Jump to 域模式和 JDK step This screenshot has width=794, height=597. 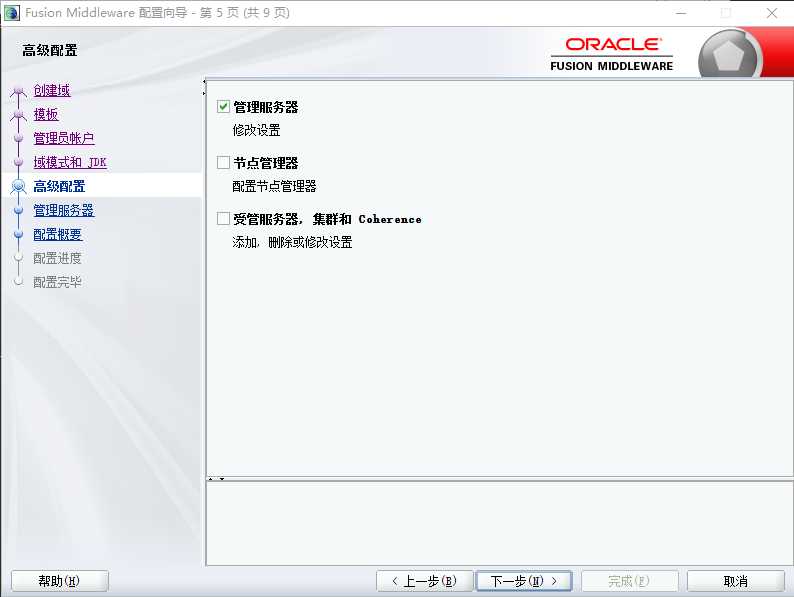coord(70,162)
